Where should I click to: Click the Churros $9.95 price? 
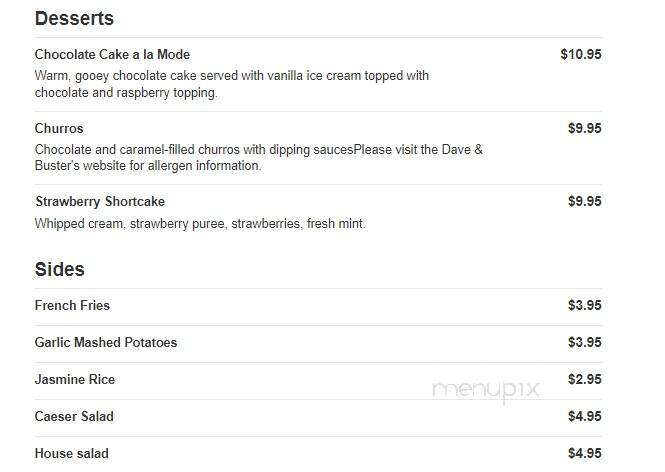click(584, 128)
